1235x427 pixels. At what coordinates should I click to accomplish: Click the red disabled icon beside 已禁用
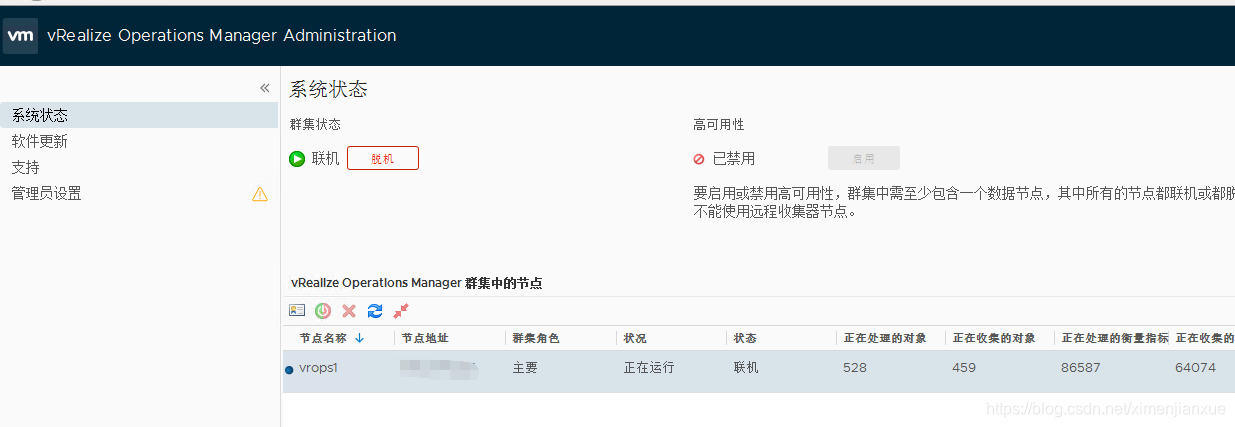point(699,159)
